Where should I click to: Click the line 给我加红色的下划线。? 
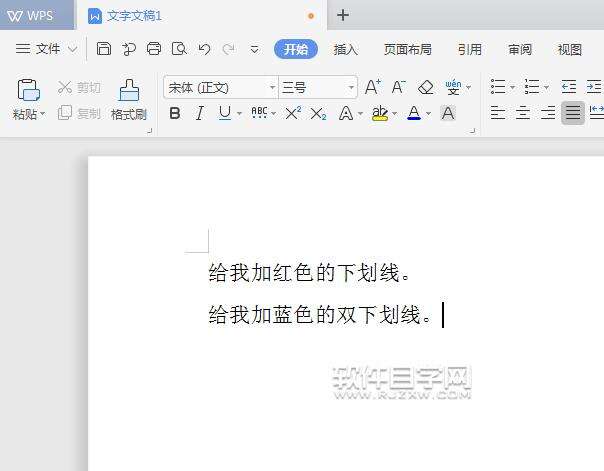tap(310, 273)
